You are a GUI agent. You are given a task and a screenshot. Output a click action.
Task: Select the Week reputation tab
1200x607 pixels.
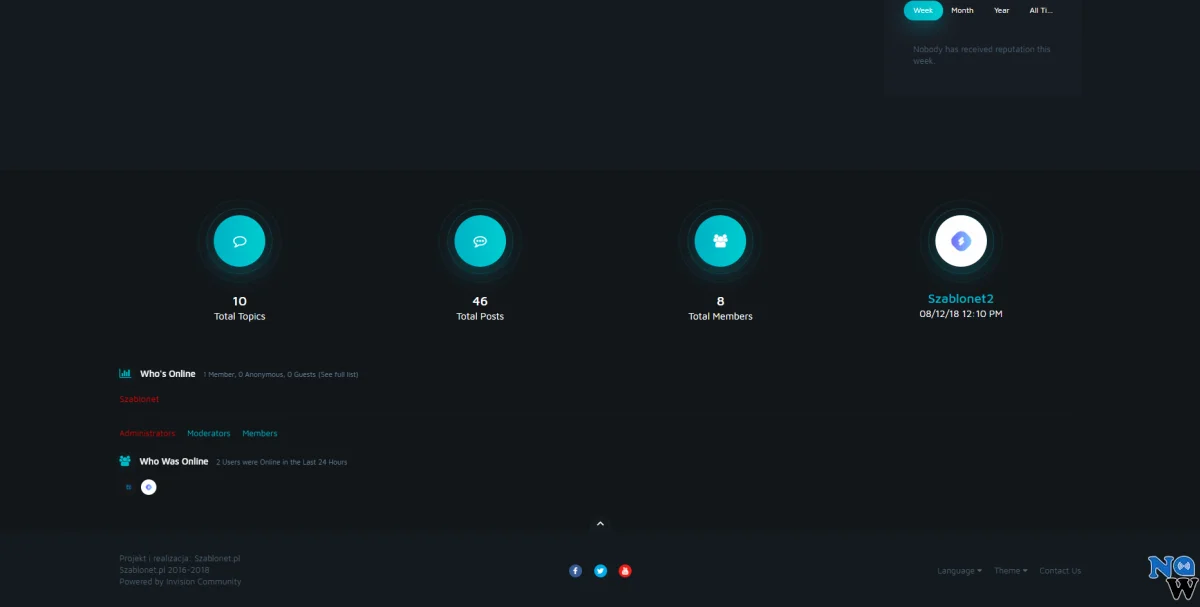[923, 10]
